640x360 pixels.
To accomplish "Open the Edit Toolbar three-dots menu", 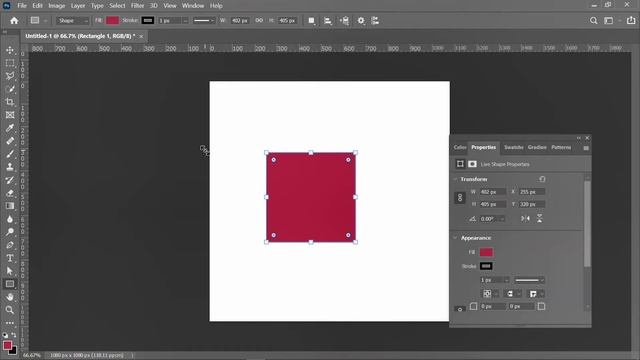I will tap(10, 323).
